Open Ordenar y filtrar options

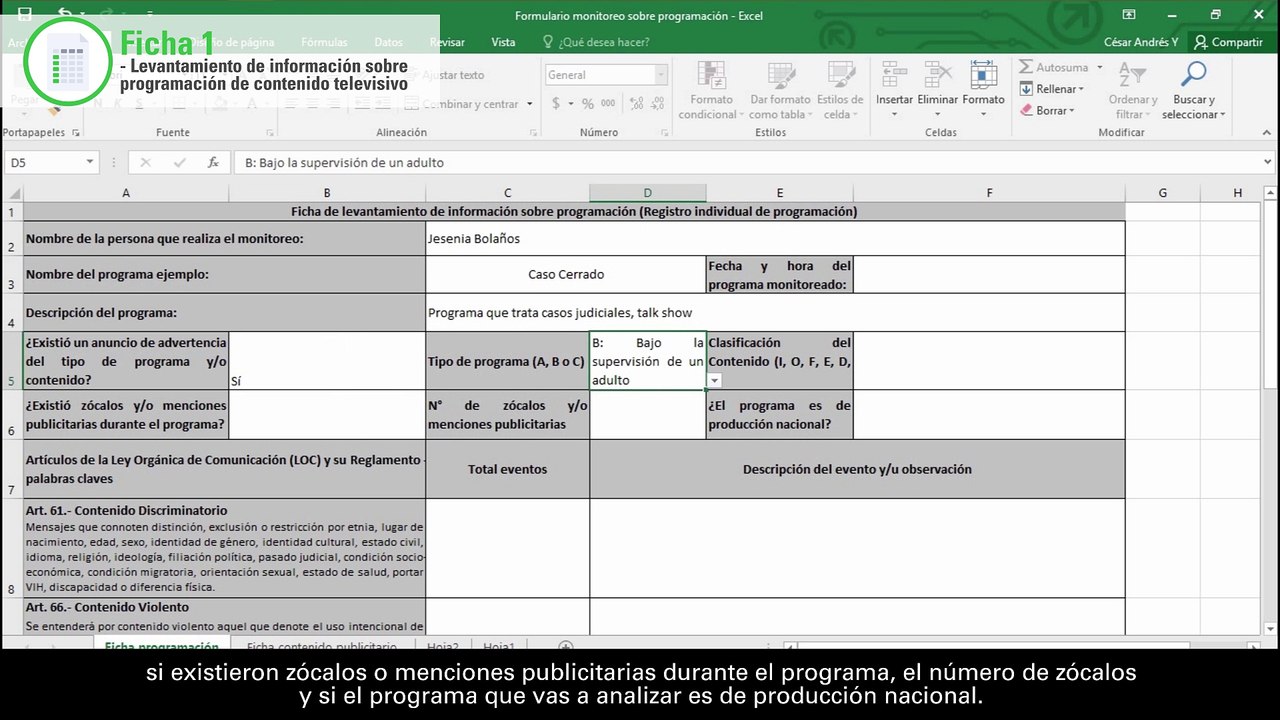(x=1133, y=91)
